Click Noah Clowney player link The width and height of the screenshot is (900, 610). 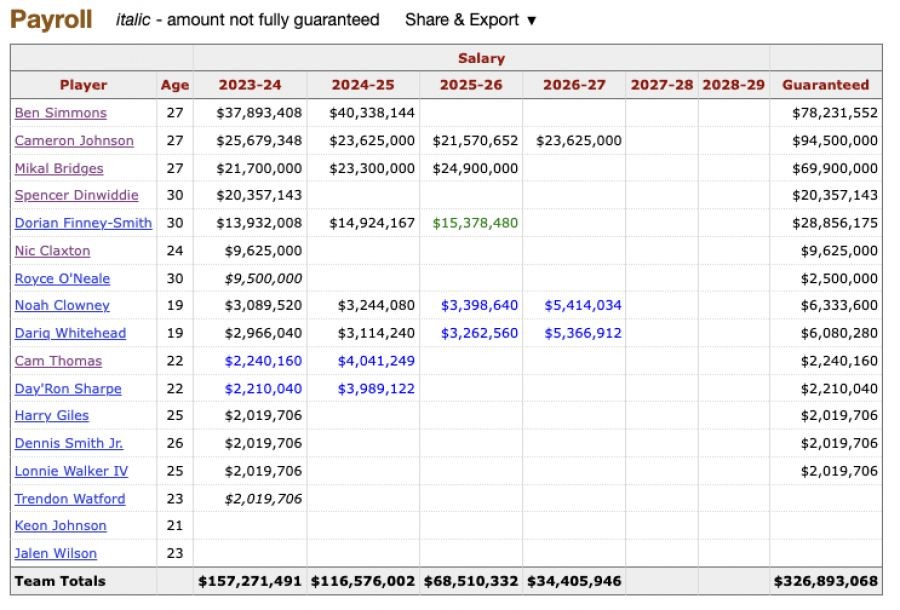tap(62, 306)
